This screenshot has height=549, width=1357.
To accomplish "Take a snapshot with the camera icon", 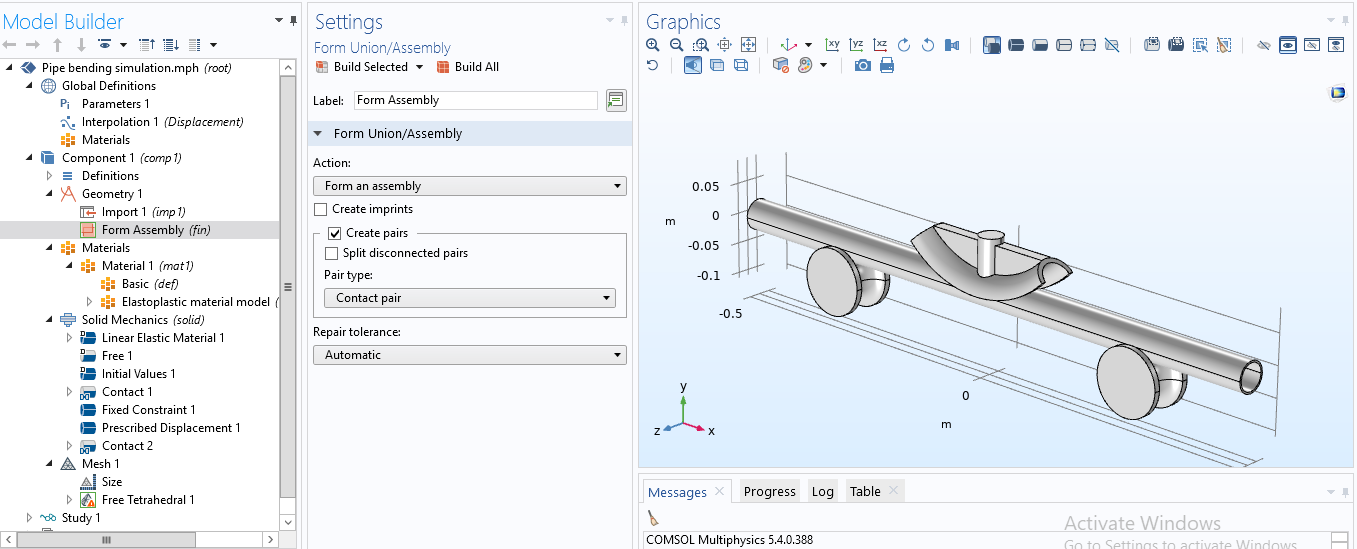I will [862, 65].
